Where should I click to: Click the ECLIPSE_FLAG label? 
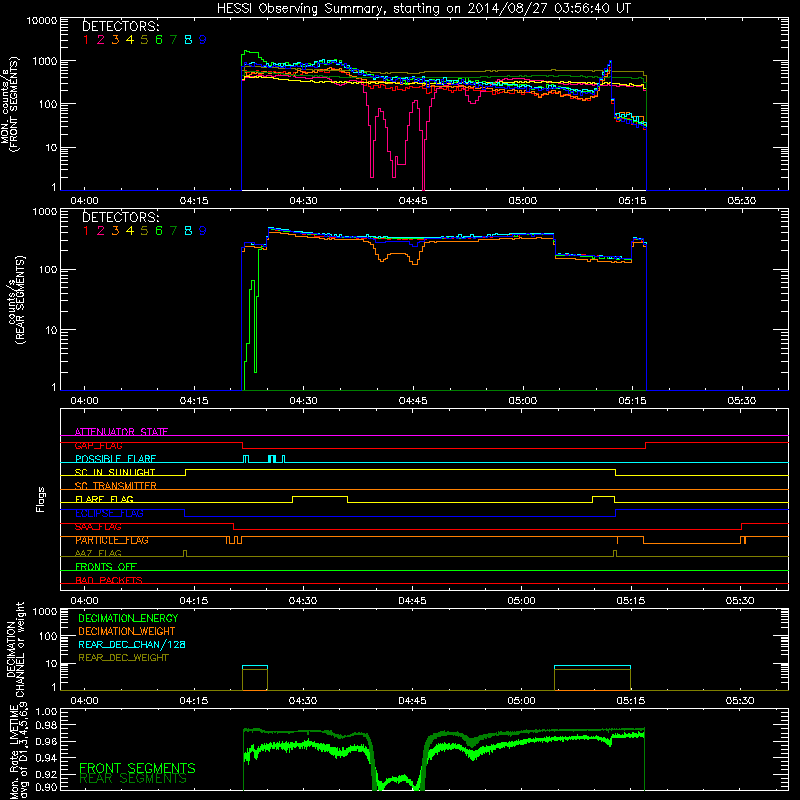tap(109, 513)
